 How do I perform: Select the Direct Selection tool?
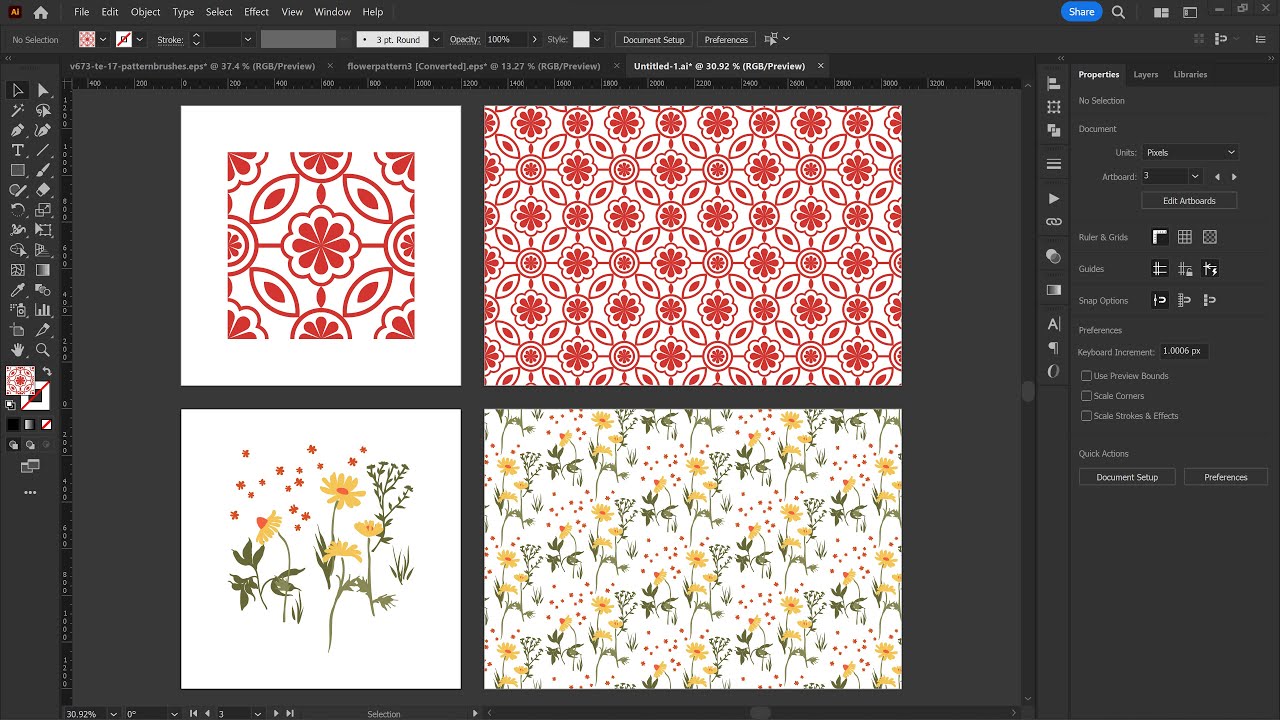click(43, 90)
